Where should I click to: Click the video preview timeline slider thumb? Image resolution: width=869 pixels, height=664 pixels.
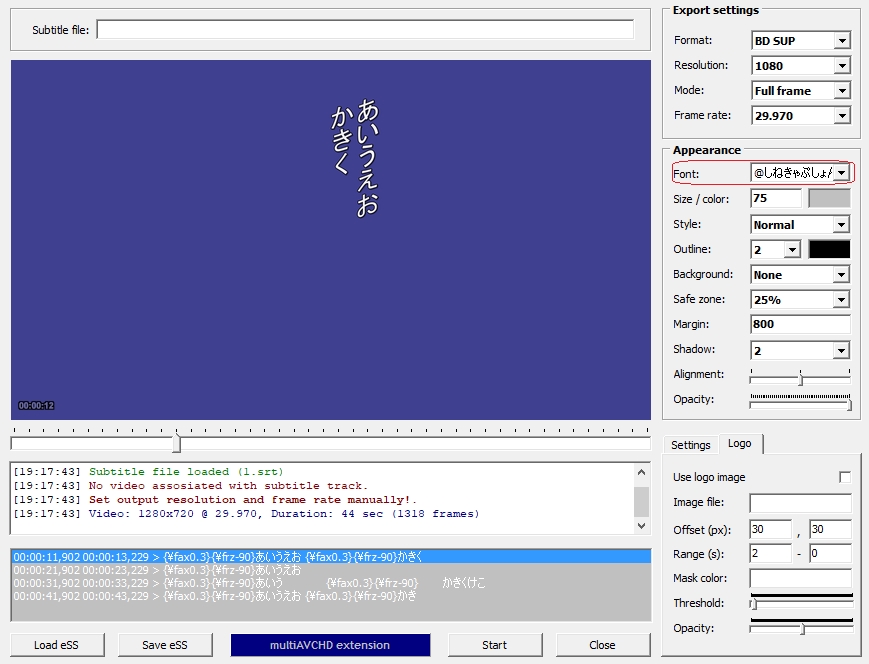(x=177, y=443)
